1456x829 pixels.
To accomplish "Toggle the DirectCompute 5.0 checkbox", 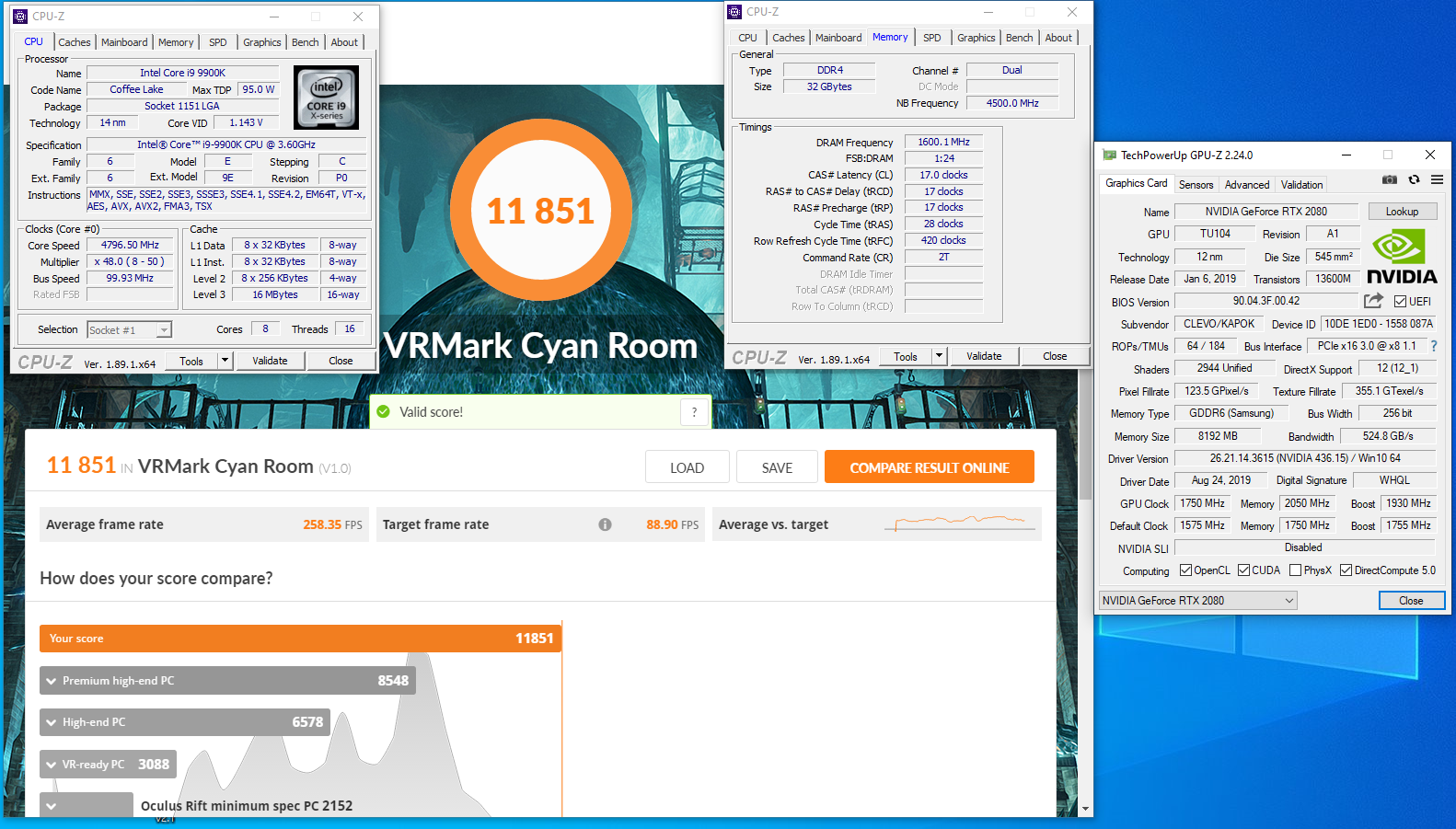I will [1346, 570].
